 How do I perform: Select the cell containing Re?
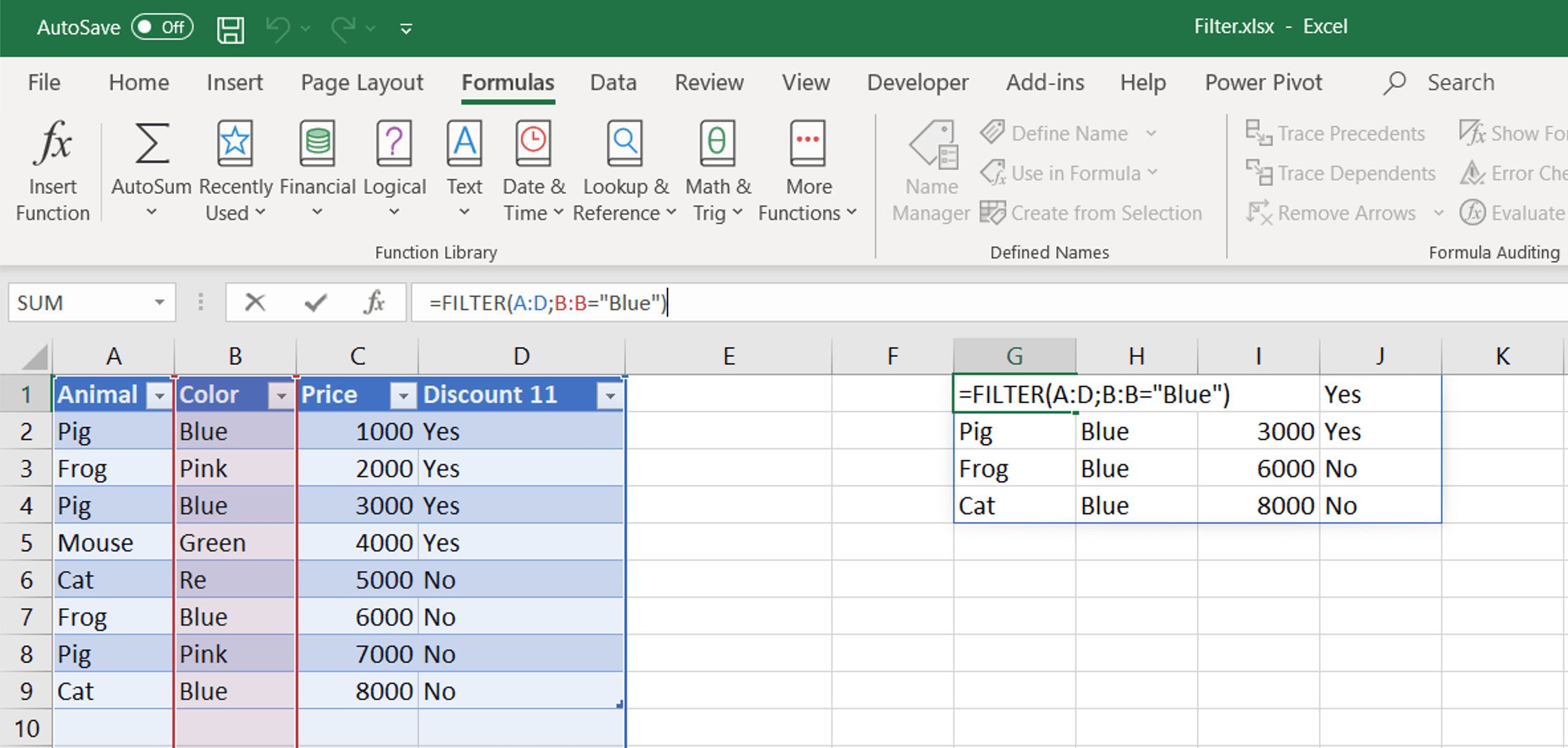pyautogui.click(x=235, y=580)
